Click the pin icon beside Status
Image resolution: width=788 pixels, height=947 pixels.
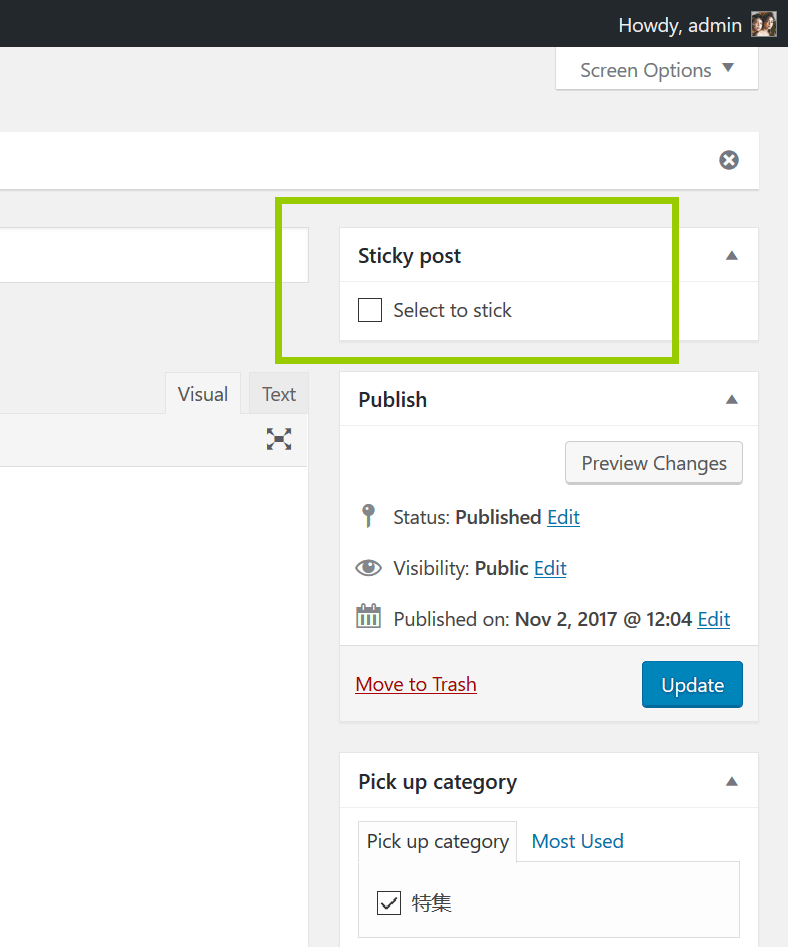coord(368,516)
